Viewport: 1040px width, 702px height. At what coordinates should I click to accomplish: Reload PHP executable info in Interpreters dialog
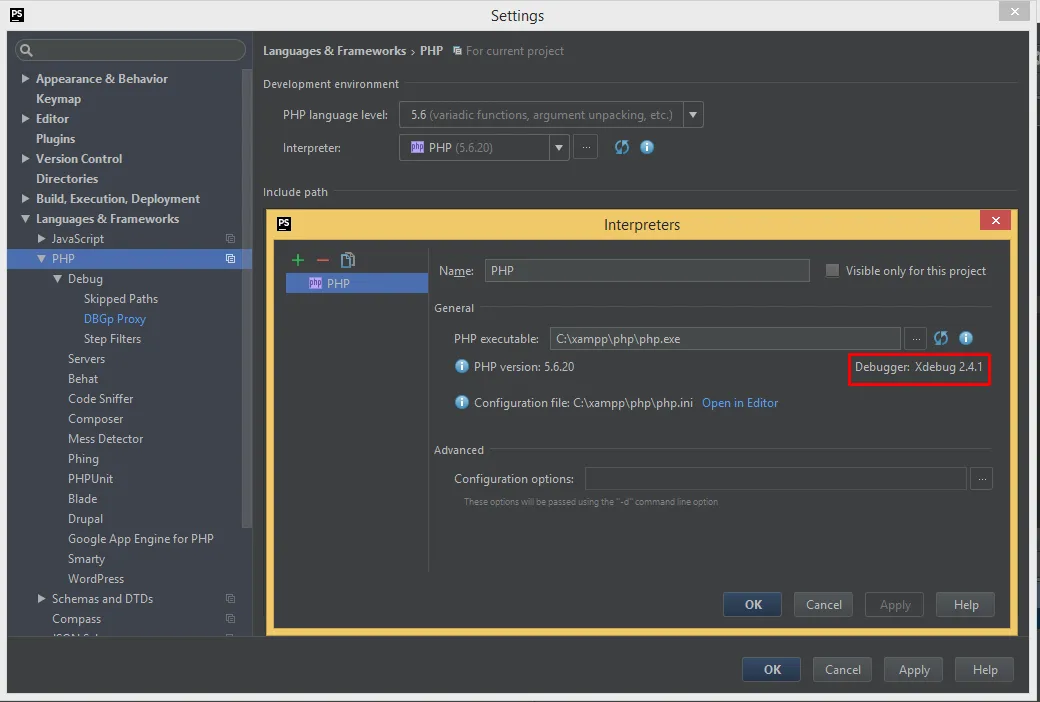click(941, 338)
